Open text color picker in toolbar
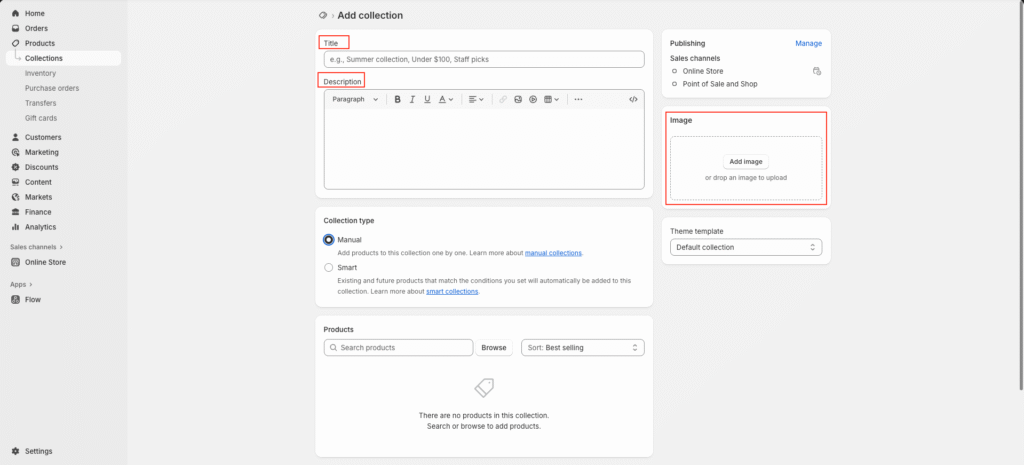 tap(445, 99)
